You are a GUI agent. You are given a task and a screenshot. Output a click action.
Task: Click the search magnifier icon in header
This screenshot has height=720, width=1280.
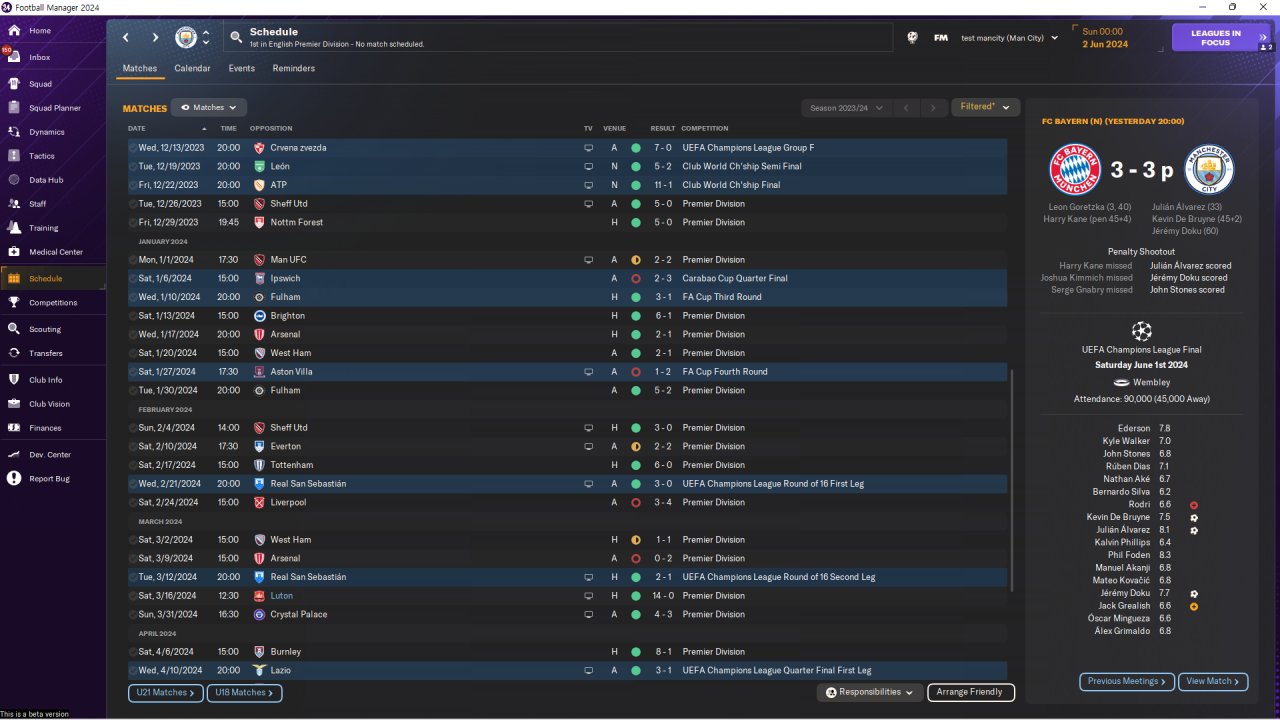(236, 38)
